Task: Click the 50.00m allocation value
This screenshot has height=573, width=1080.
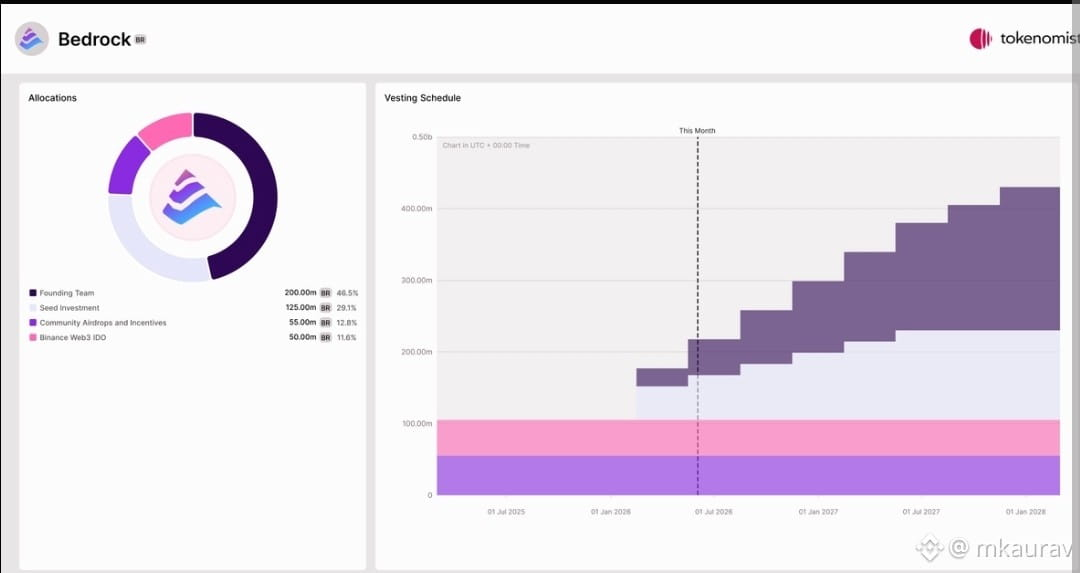Action: pyautogui.click(x=302, y=337)
